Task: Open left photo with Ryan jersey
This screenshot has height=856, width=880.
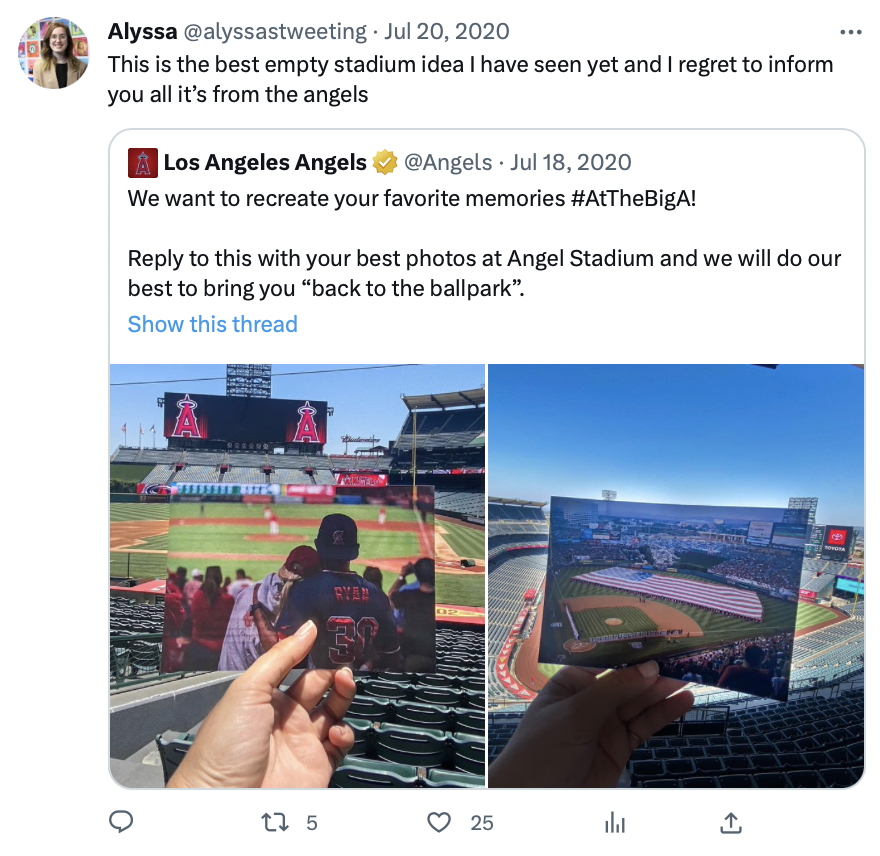Action: pyautogui.click(x=297, y=576)
